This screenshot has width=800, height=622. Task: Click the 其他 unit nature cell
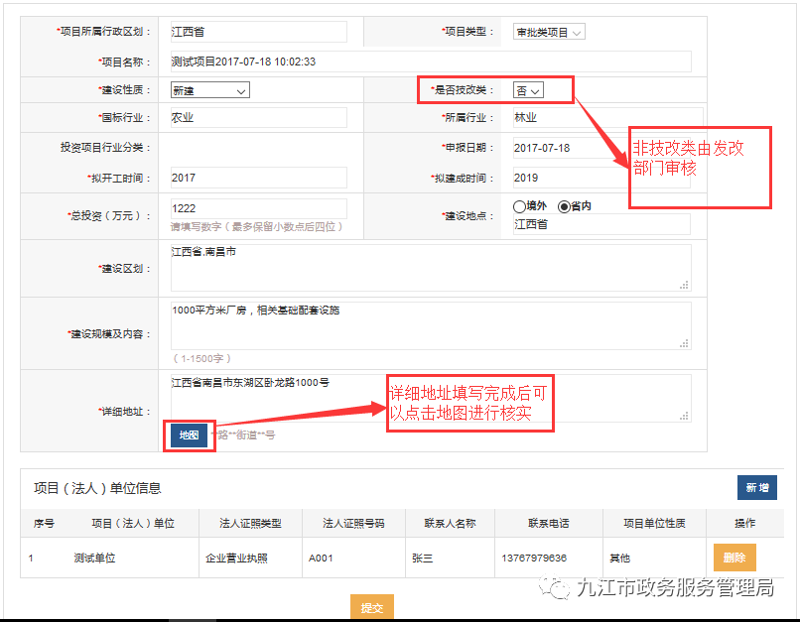[x=620, y=558]
